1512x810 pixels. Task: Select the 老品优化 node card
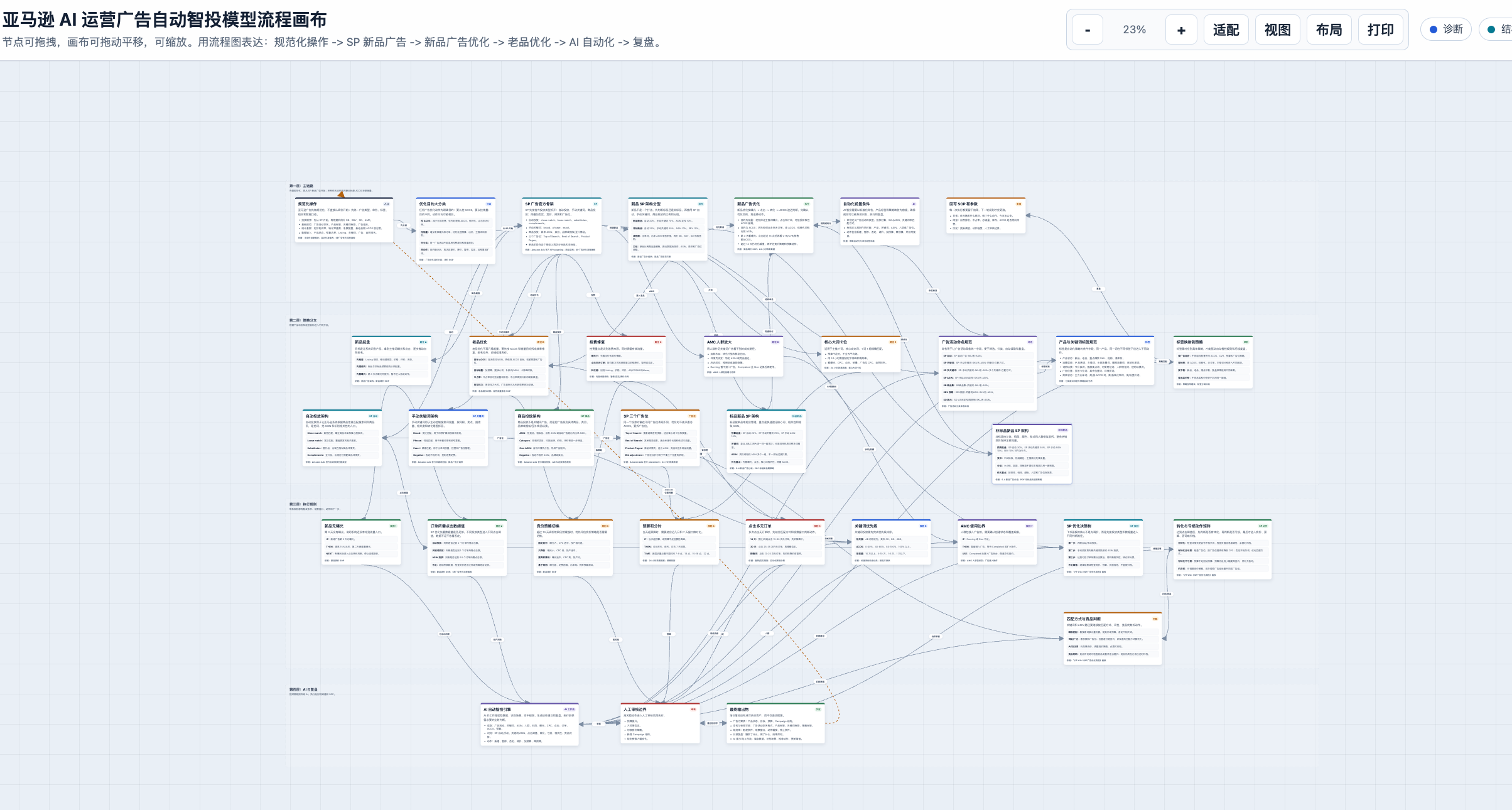(509, 366)
